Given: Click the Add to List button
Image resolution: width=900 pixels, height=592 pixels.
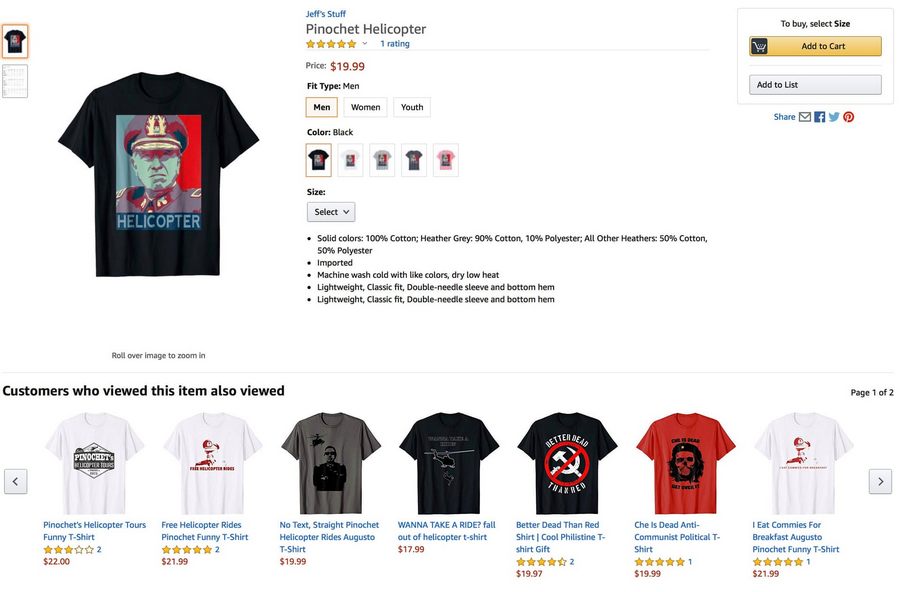Looking at the screenshot, I should (x=815, y=84).
